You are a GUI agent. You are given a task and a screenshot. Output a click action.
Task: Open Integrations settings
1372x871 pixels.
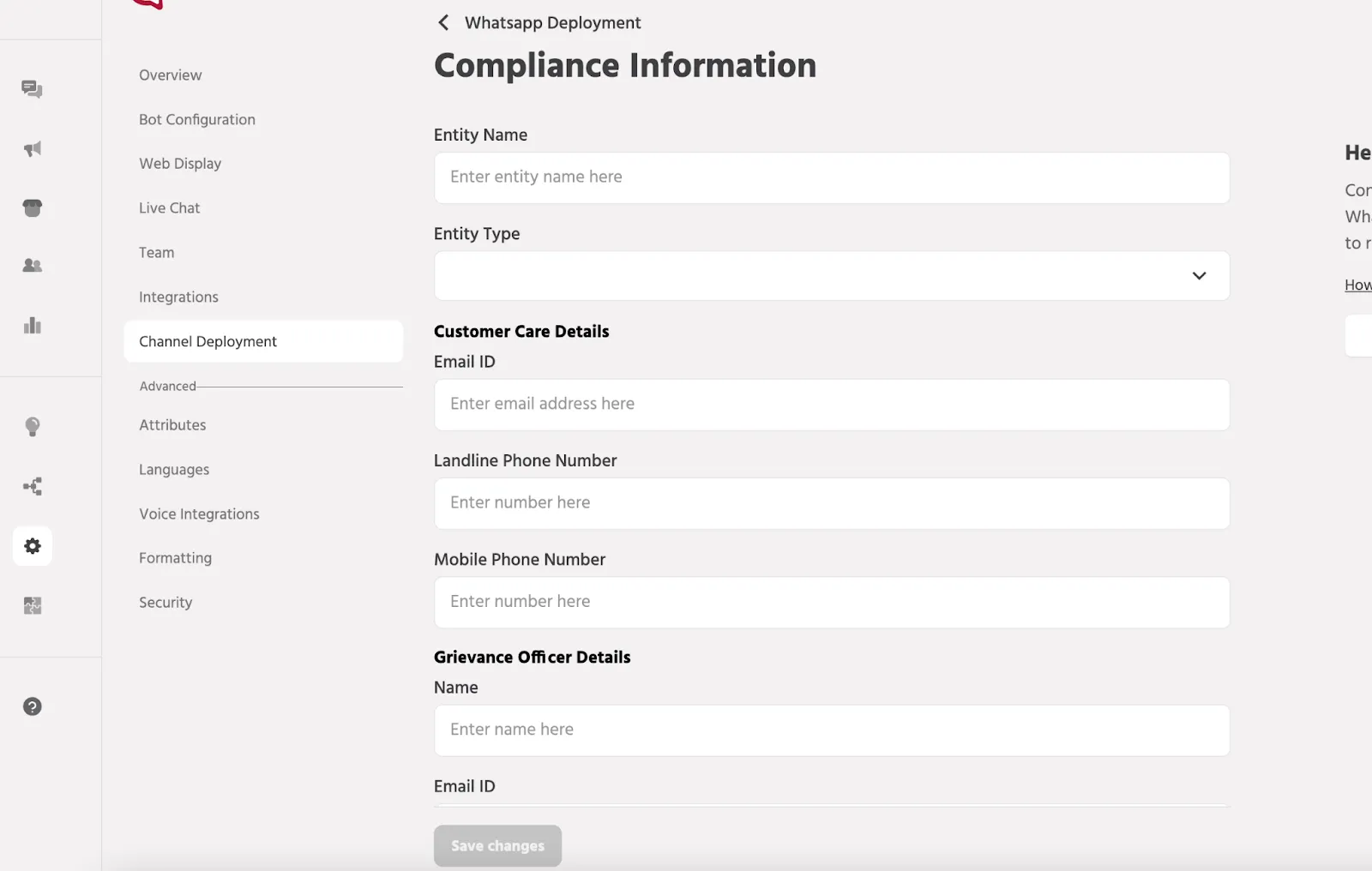pyautogui.click(x=178, y=297)
